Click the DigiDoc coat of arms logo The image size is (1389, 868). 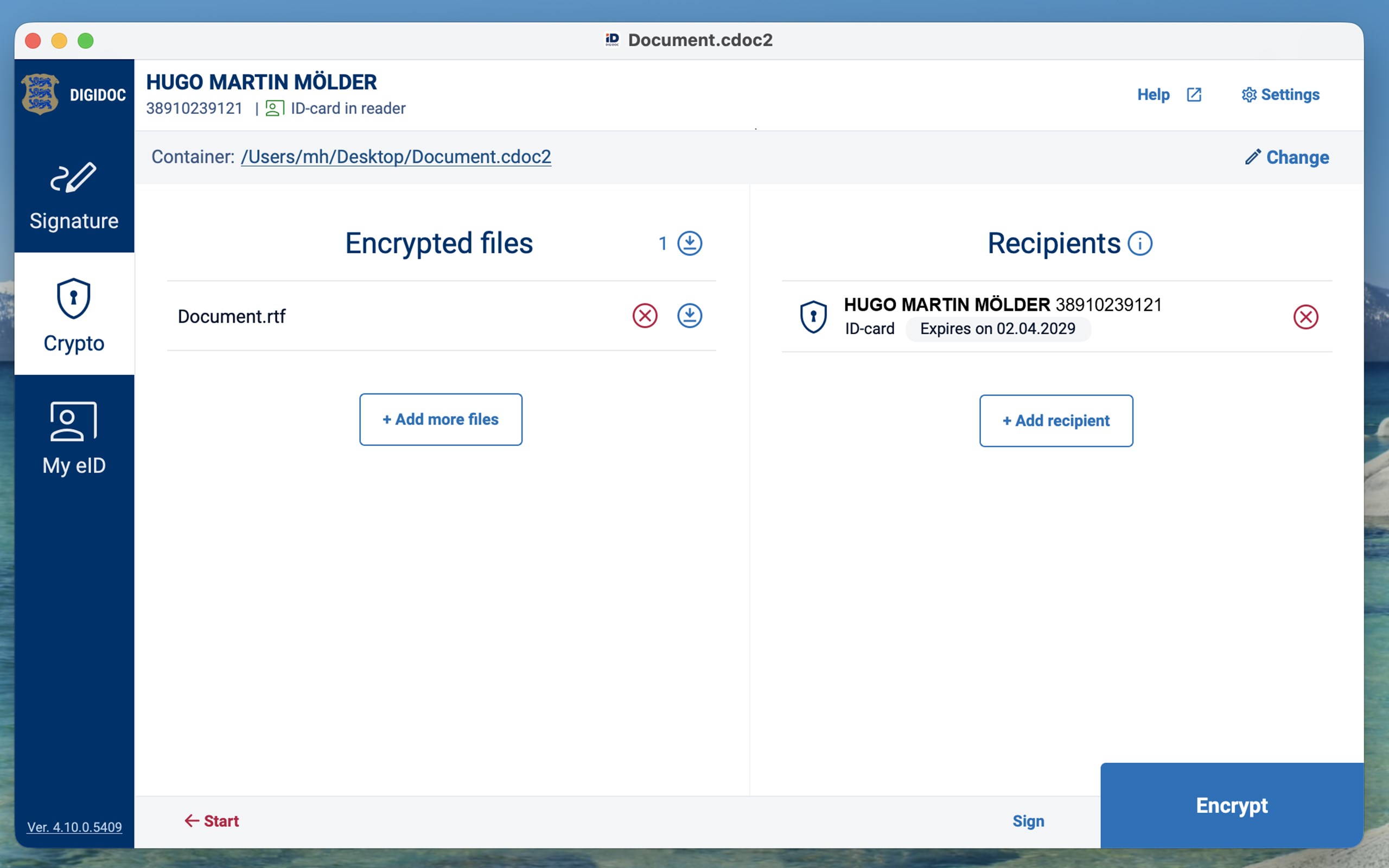click(x=40, y=94)
